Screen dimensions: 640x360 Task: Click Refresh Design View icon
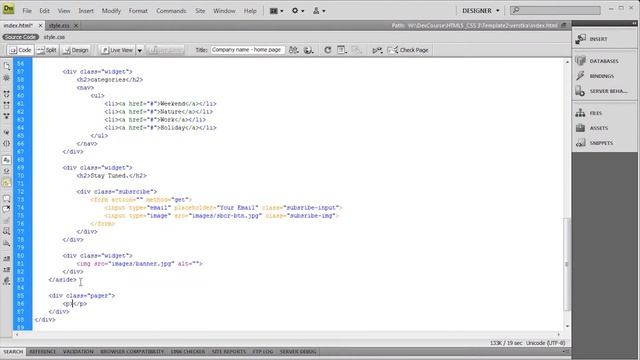point(327,50)
